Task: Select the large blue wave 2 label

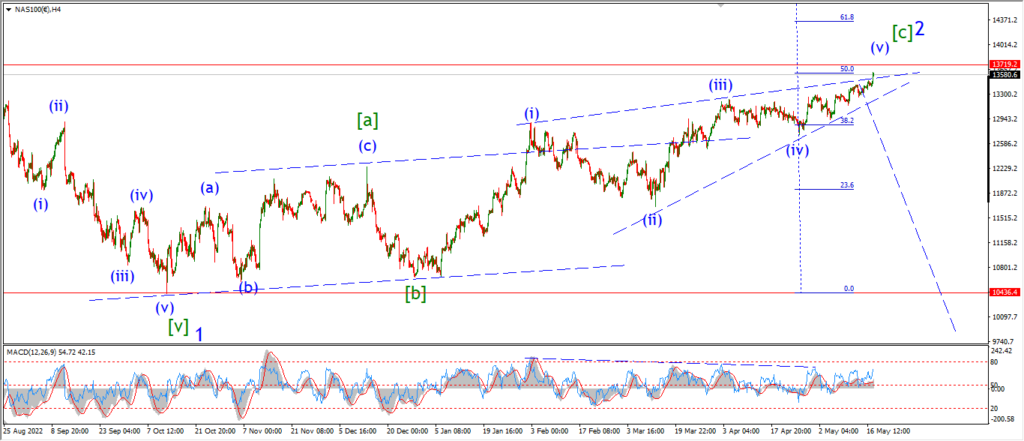Action: [x=919, y=29]
